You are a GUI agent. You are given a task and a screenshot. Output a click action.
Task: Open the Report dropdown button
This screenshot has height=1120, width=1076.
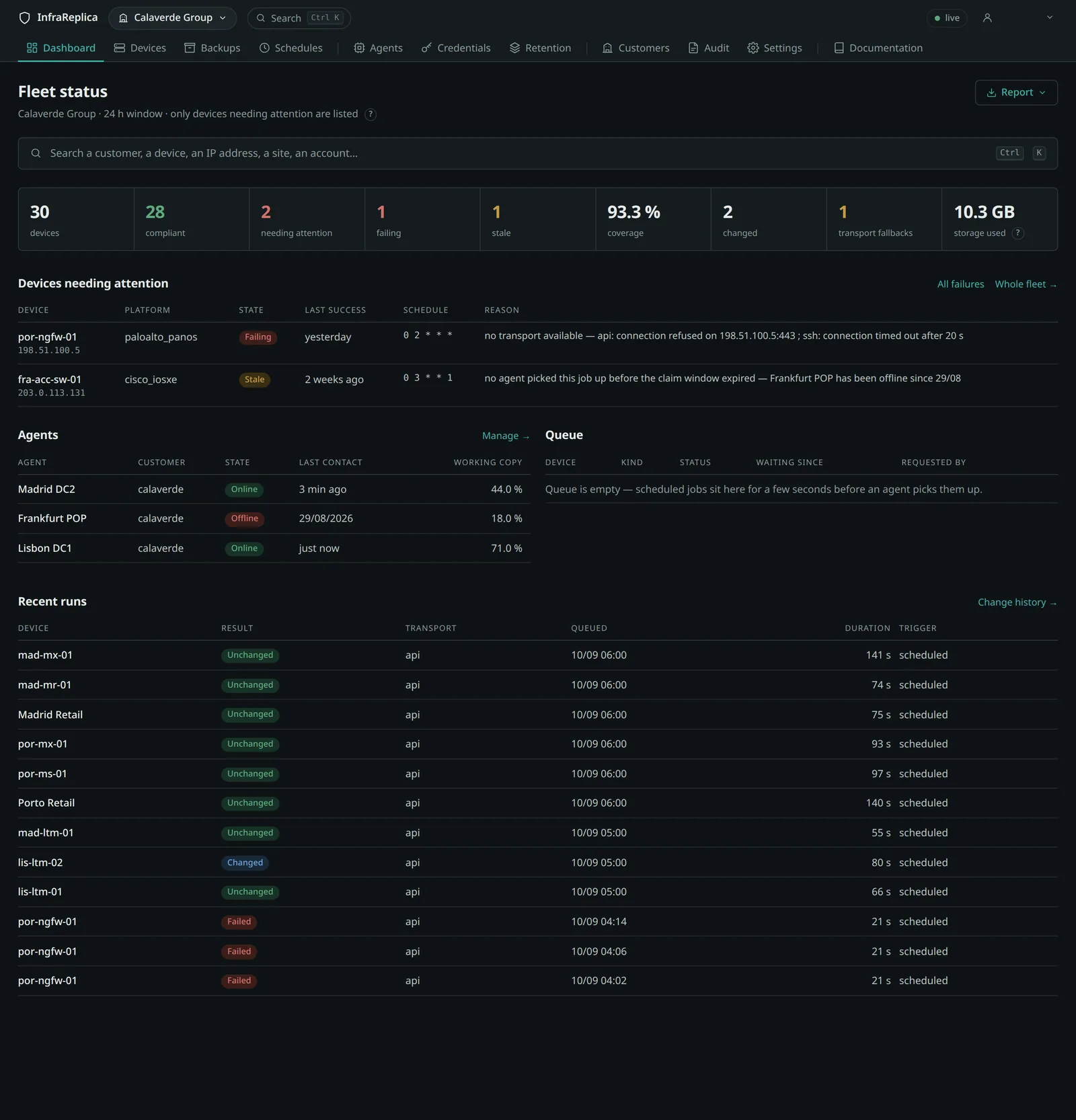tap(1016, 93)
